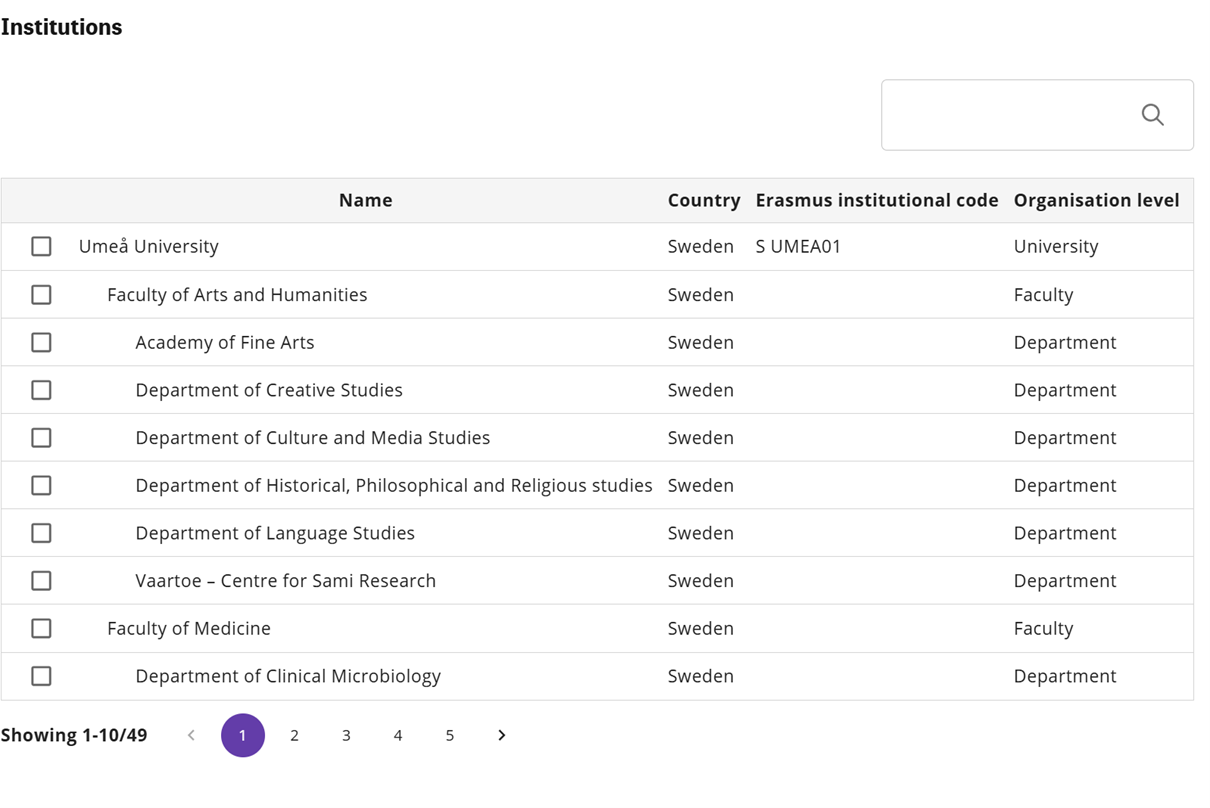Viewport: 1210px width, 808px height.
Task: Click the search magnifier icon
Action: click(1152, 115)
